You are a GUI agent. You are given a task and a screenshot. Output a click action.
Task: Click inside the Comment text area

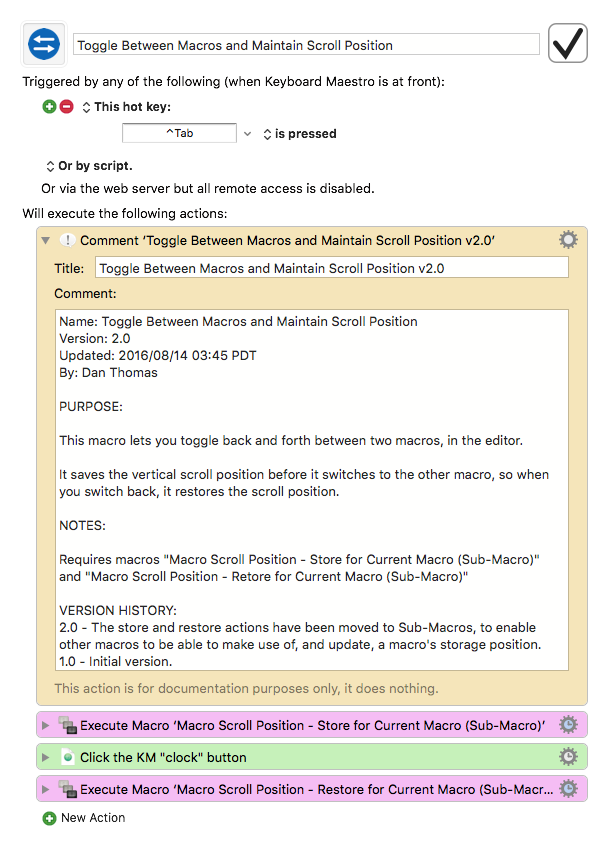pyautogui.click(x=312, y=490)
